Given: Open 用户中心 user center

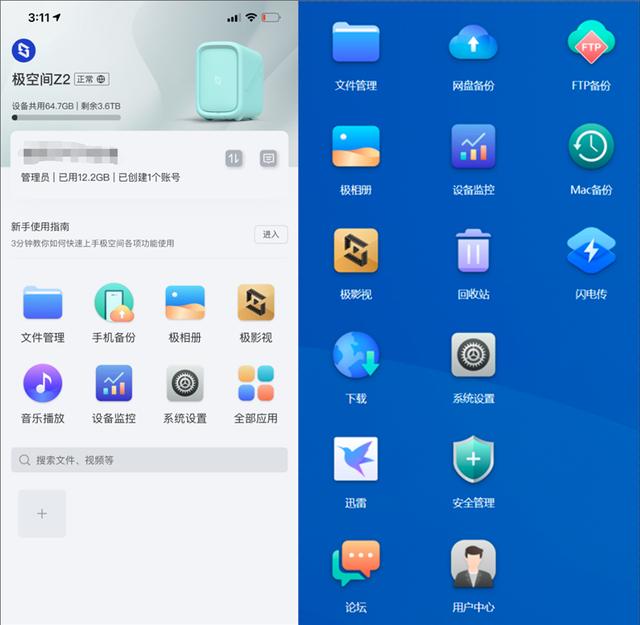Looking at the screenshot, I should click(x=473, y=563).
